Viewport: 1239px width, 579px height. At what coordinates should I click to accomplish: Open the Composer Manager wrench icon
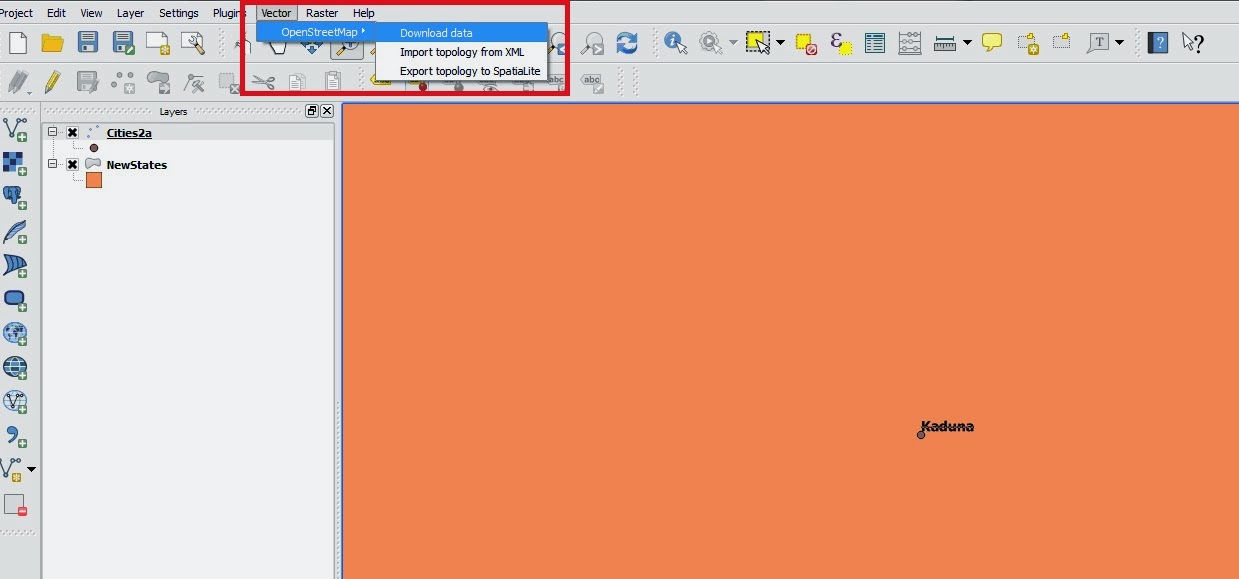point(193,43)
